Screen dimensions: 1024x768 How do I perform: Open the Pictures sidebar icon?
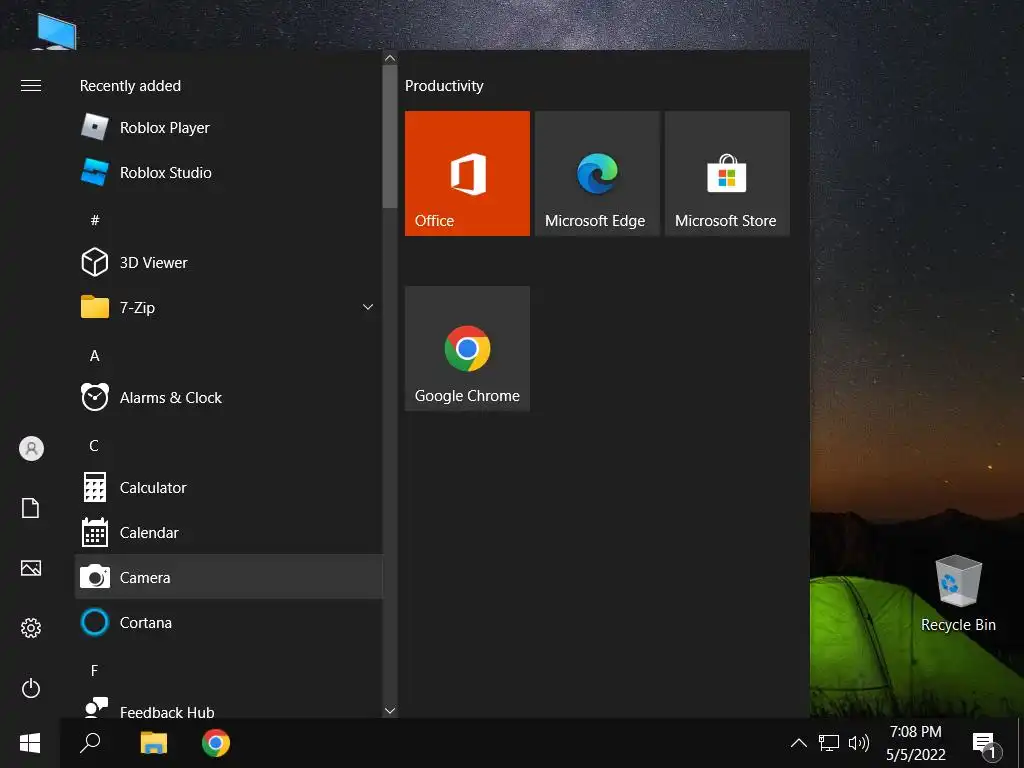coord(31,568)
